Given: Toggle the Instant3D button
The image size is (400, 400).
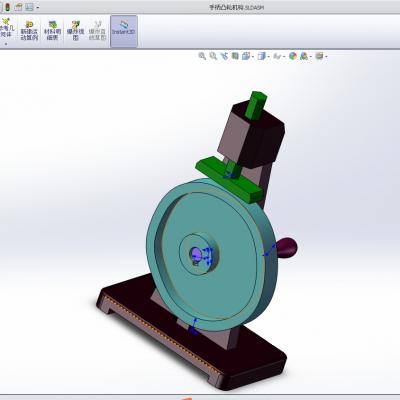Looking at the screenshot, I should click(x=124, y=31).
